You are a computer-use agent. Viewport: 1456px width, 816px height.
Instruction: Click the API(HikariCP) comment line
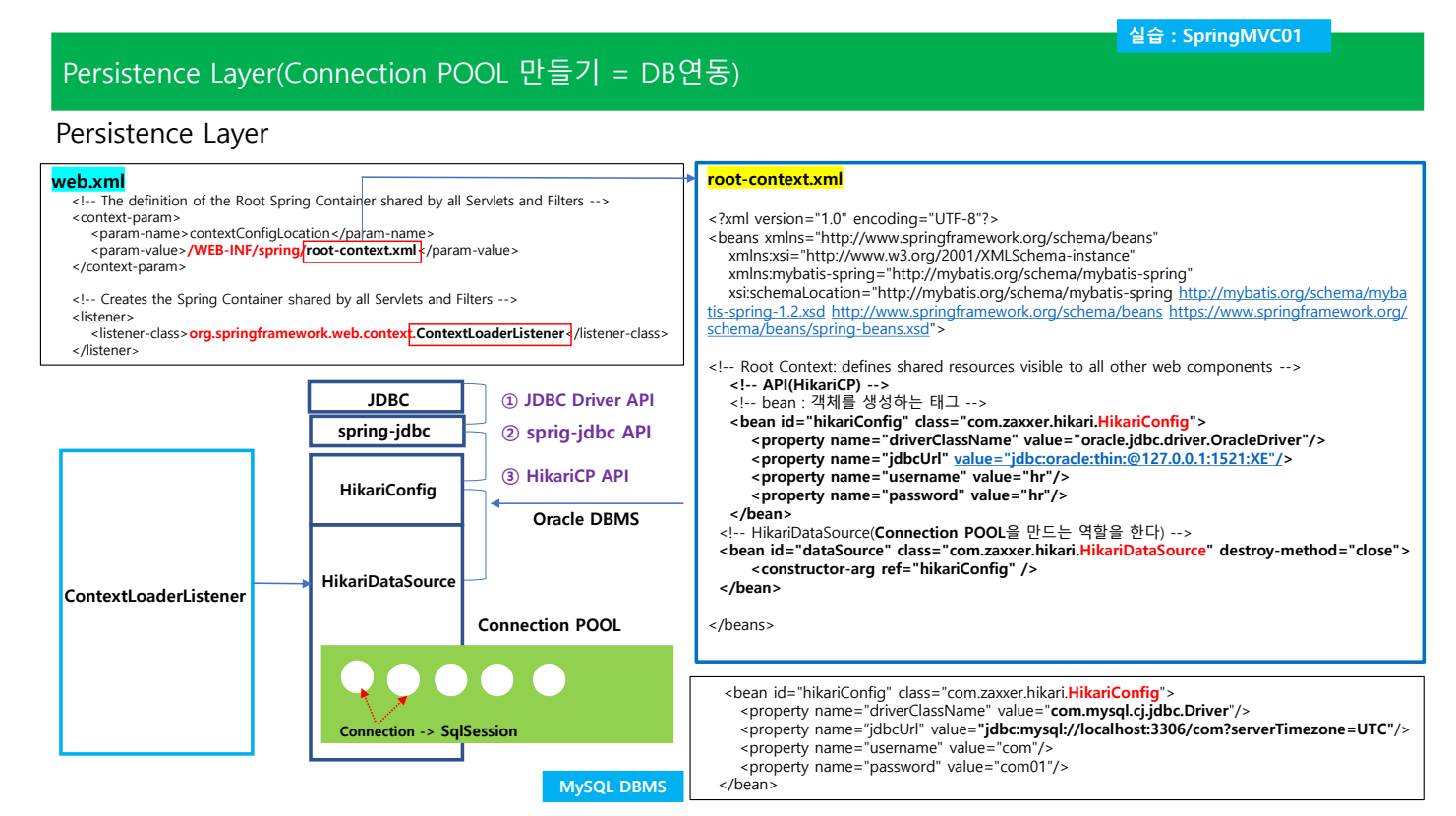pos(809,385)
